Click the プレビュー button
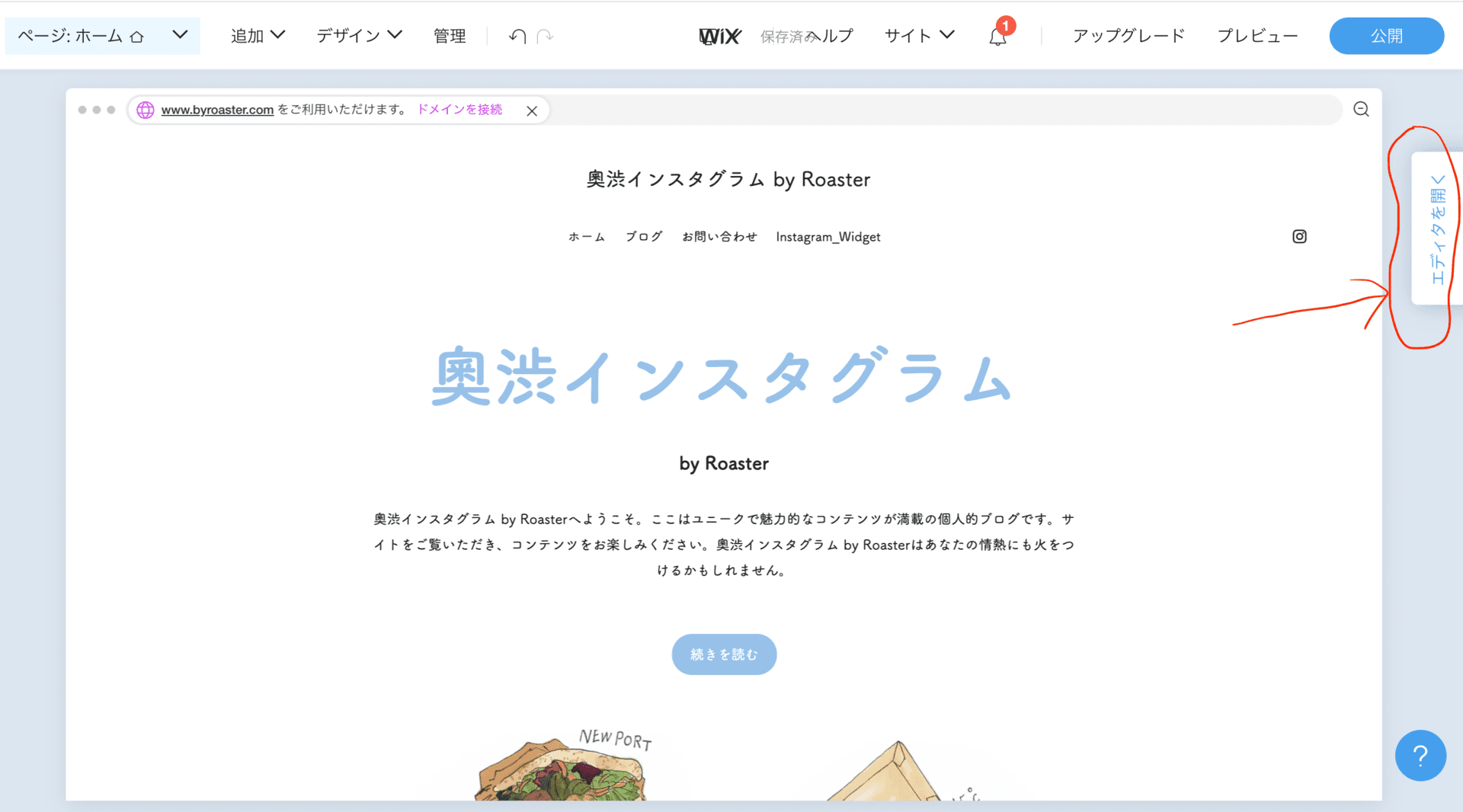Image resolution: width=1463 pixels, height=812 pixels. tap(1257, 36)
